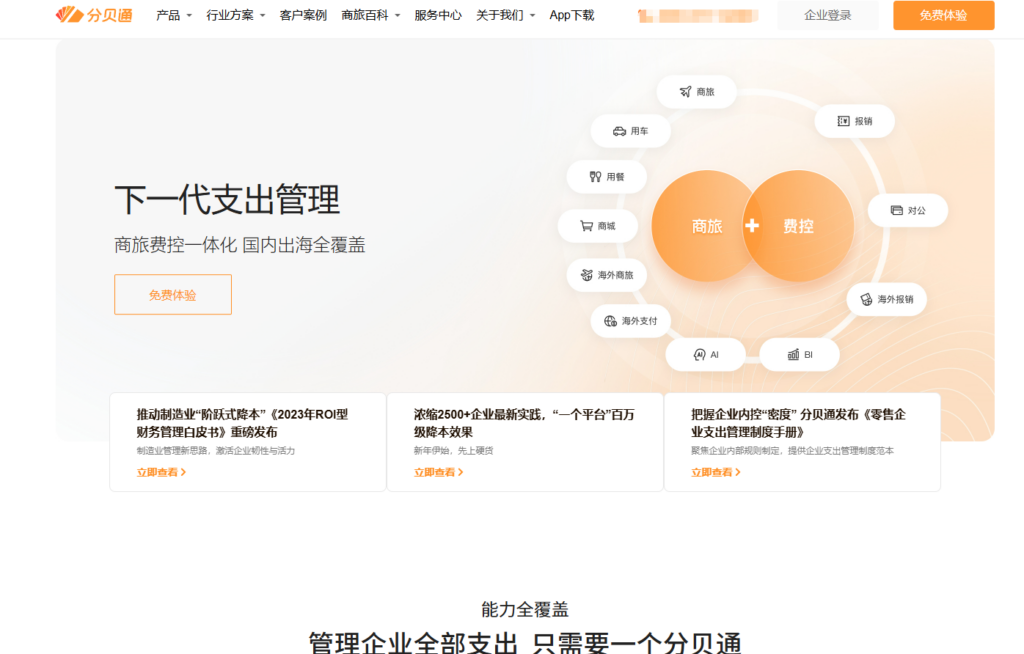Image resolution: width=1024 pixels, height=654 pixels.
Task: Expand the 产品 dropdown menu
Action: pos(172,15)
